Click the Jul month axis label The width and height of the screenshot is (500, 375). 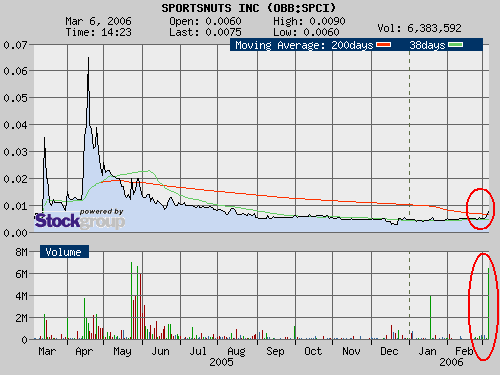point(198,351)
